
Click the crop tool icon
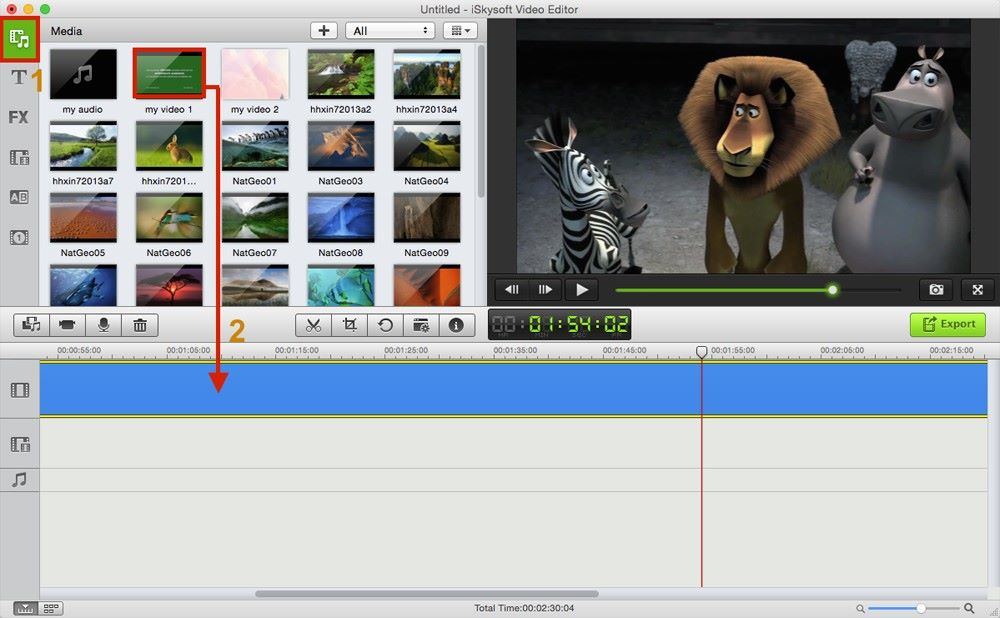(349, 325)
